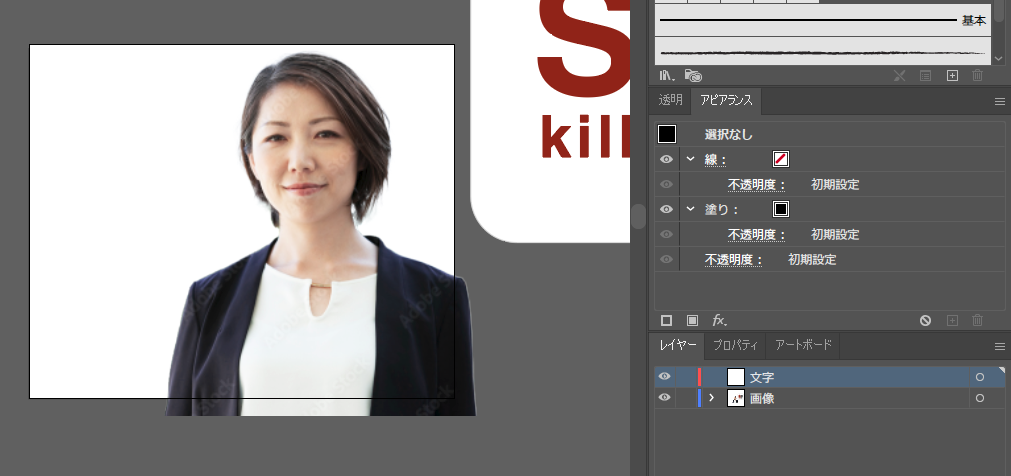This screenshot has width=1011, height=476.
Task: Hide the 文字 layer
Action: (664, 377)
